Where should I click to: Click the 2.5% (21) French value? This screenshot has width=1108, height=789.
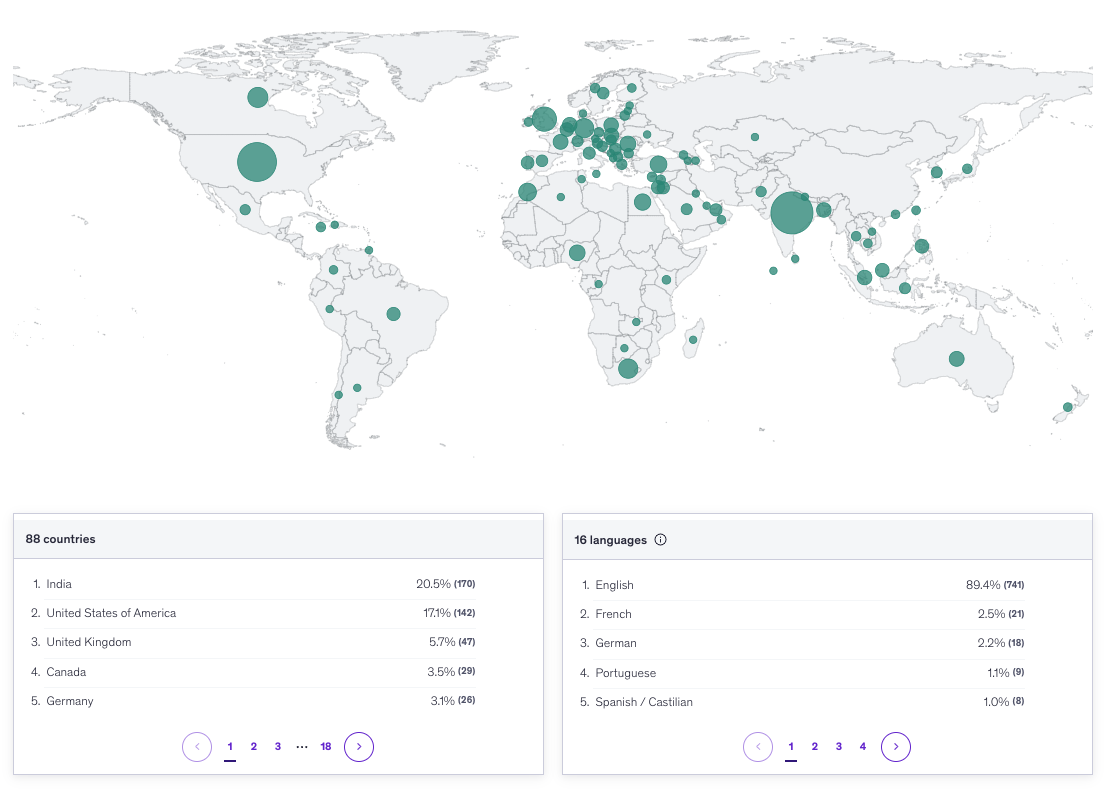point(1001,614)
